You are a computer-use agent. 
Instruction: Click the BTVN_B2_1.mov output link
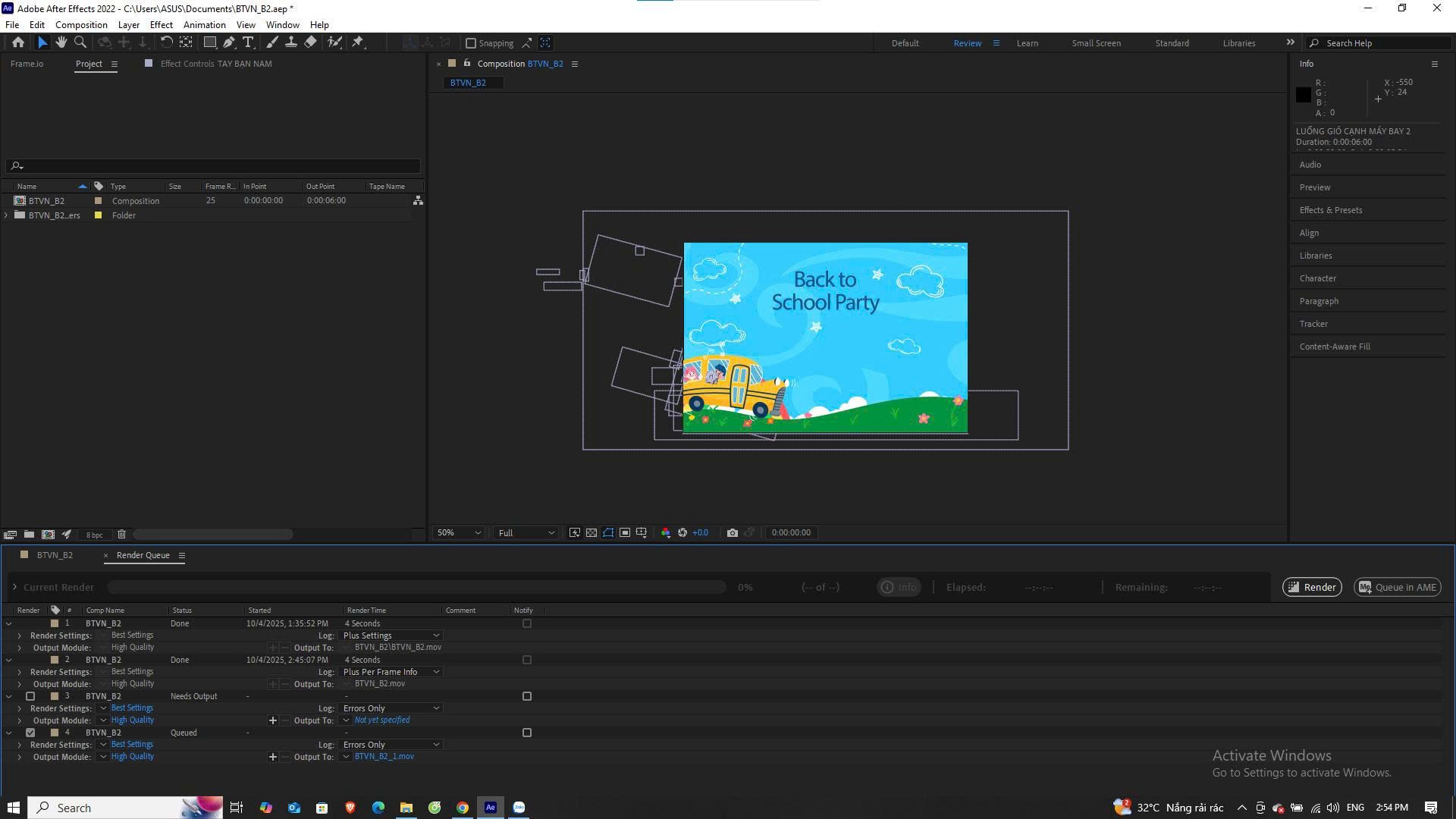(x=384, y=757)
